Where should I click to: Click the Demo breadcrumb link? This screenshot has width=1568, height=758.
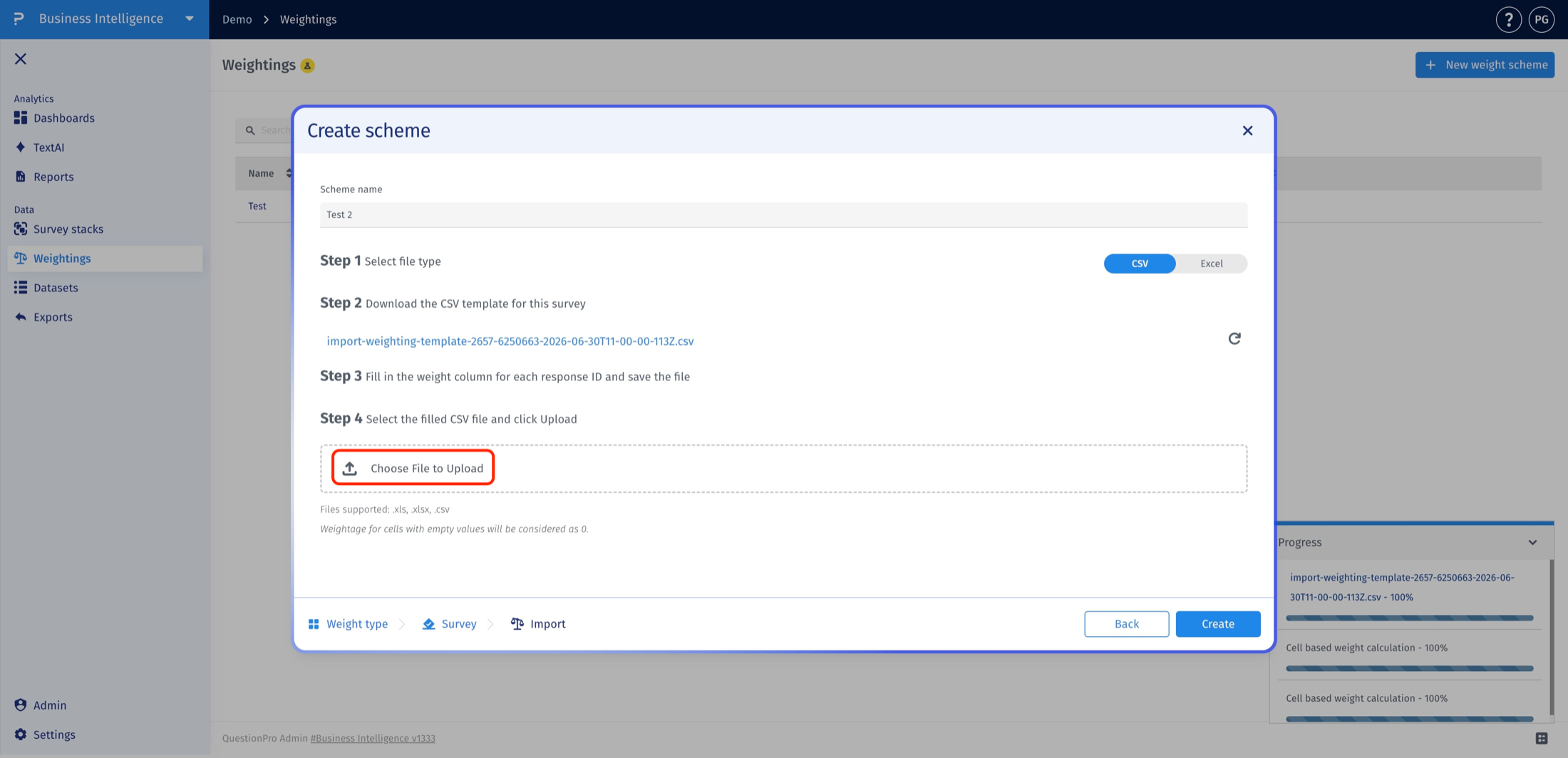click(237, 19)
